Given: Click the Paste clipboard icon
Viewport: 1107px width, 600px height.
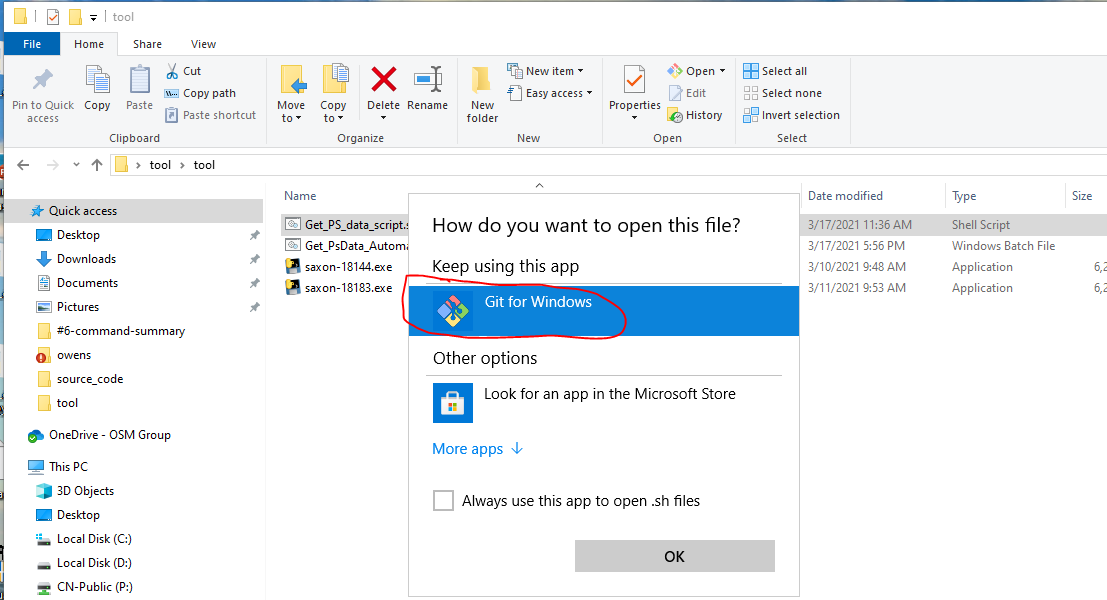Looking at the screenshot, I should [x=139, y=79].
